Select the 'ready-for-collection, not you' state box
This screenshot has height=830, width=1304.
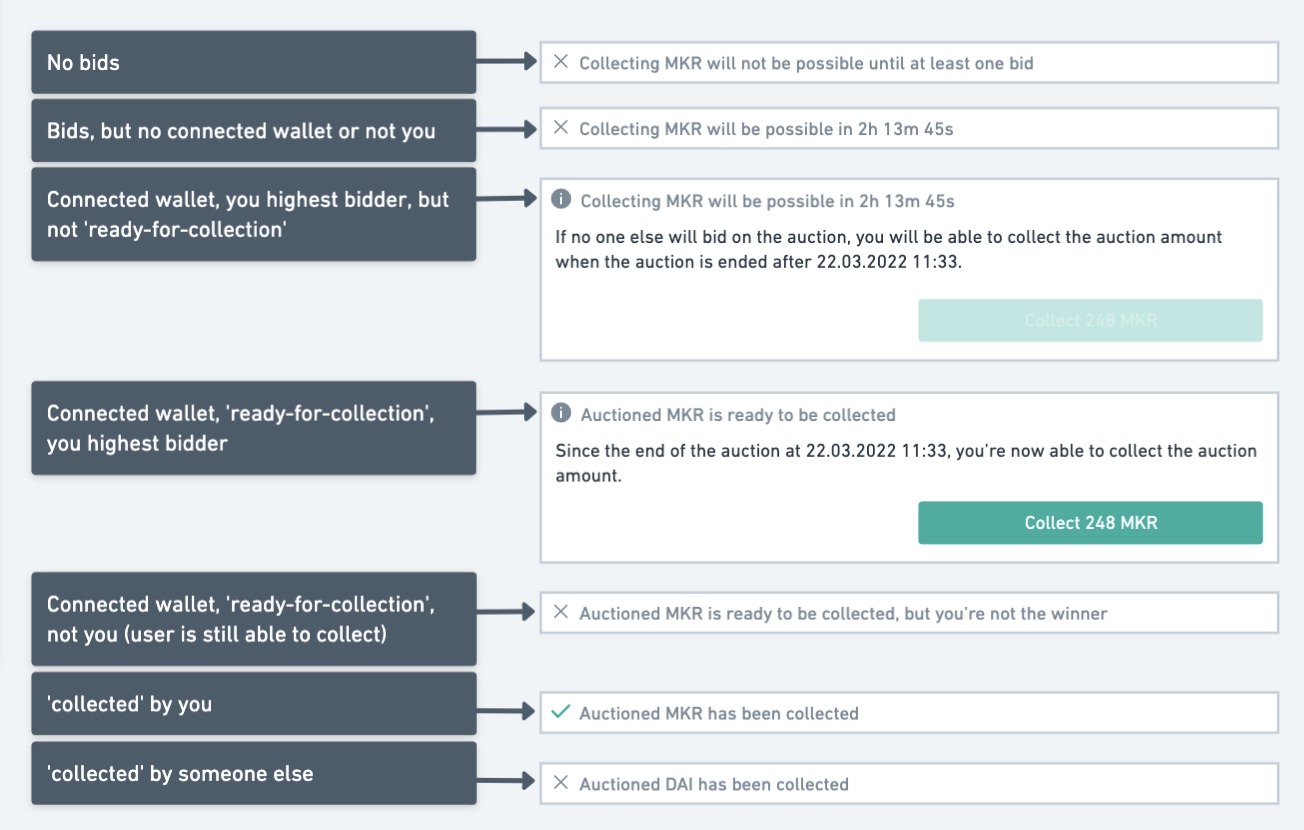253,618
